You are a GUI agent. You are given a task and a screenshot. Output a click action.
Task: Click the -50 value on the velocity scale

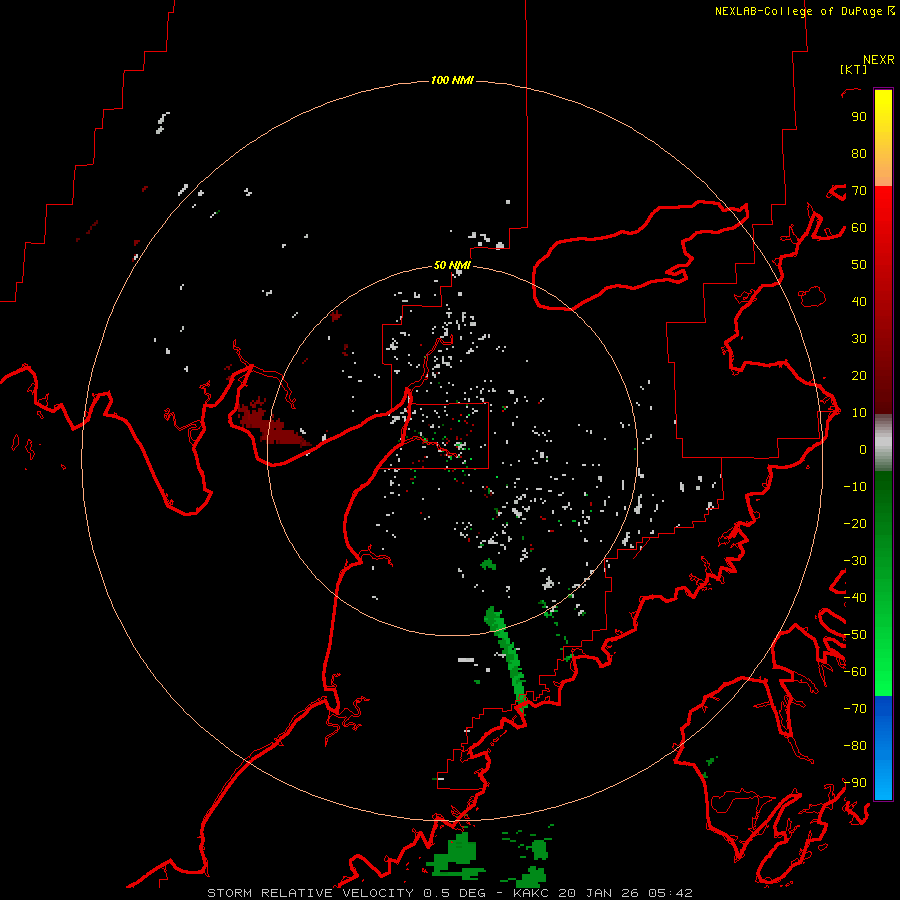point(855,635)
